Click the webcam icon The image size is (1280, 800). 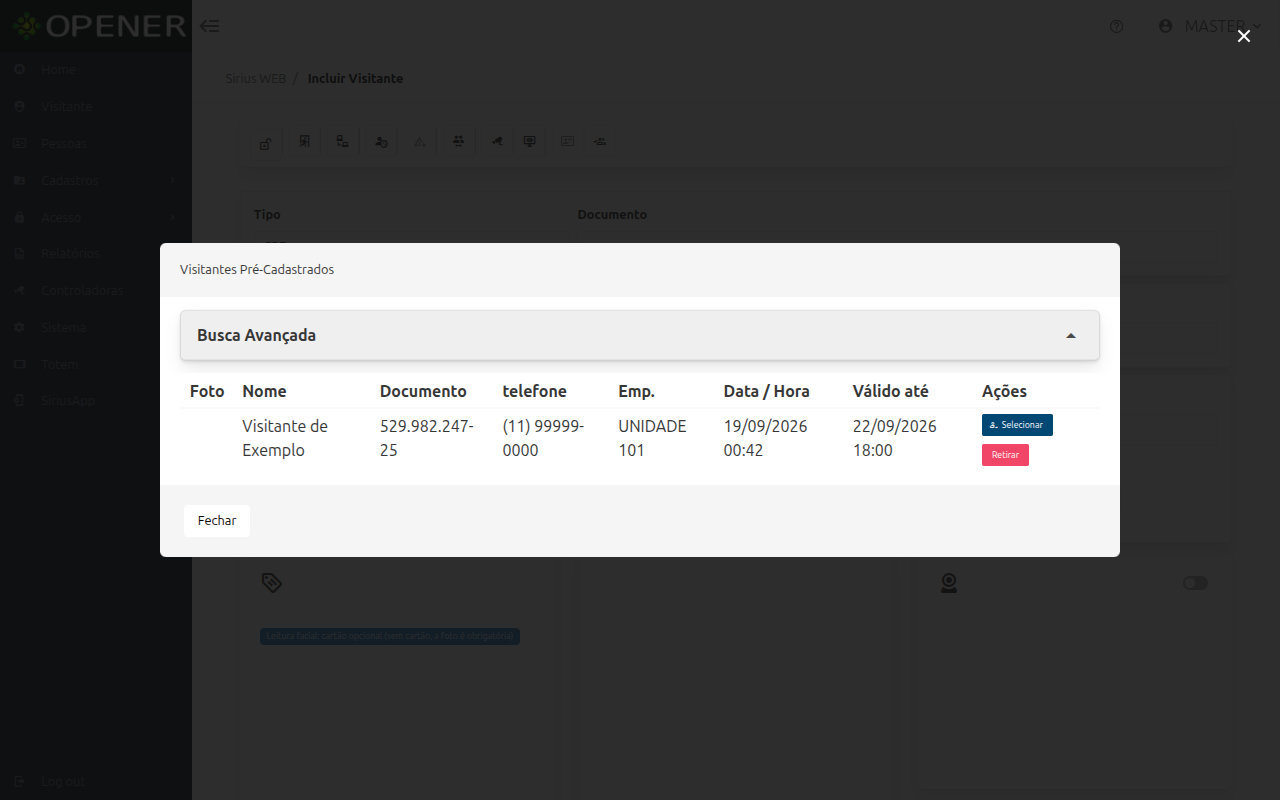click(949, 583)
